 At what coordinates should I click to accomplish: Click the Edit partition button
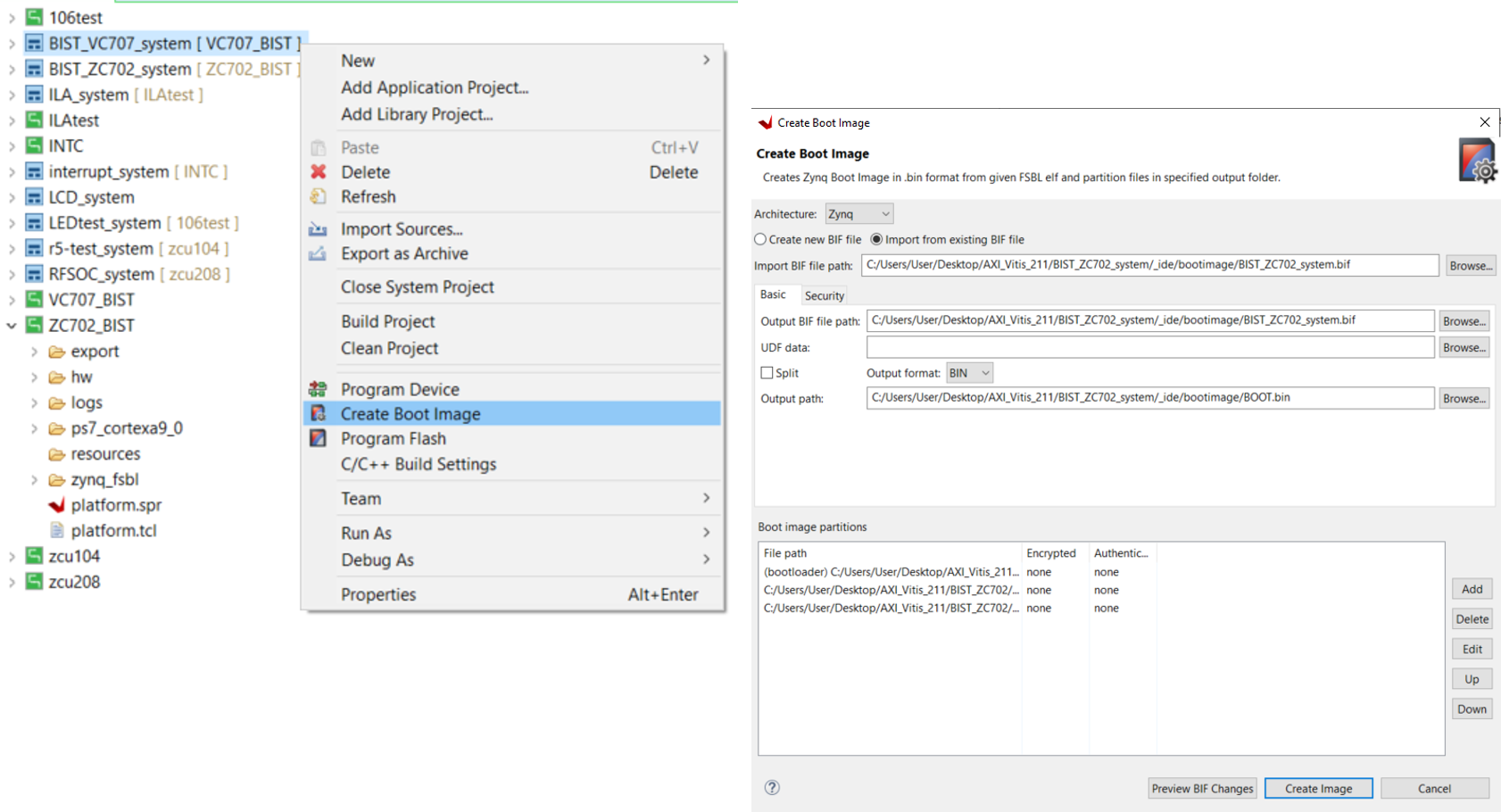click(1472, 649)
